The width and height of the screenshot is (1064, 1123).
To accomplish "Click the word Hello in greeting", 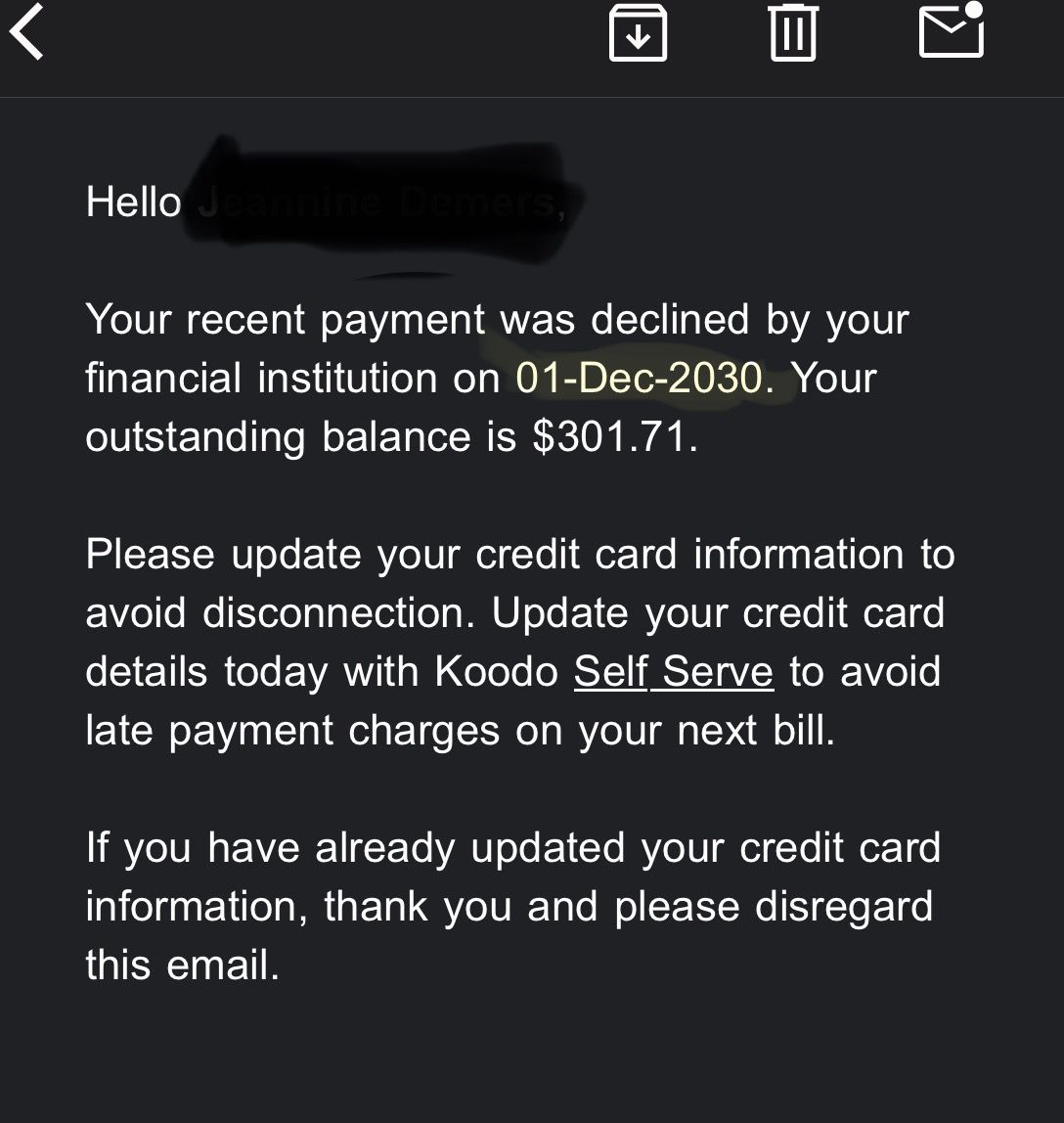I will pos(133,202).
